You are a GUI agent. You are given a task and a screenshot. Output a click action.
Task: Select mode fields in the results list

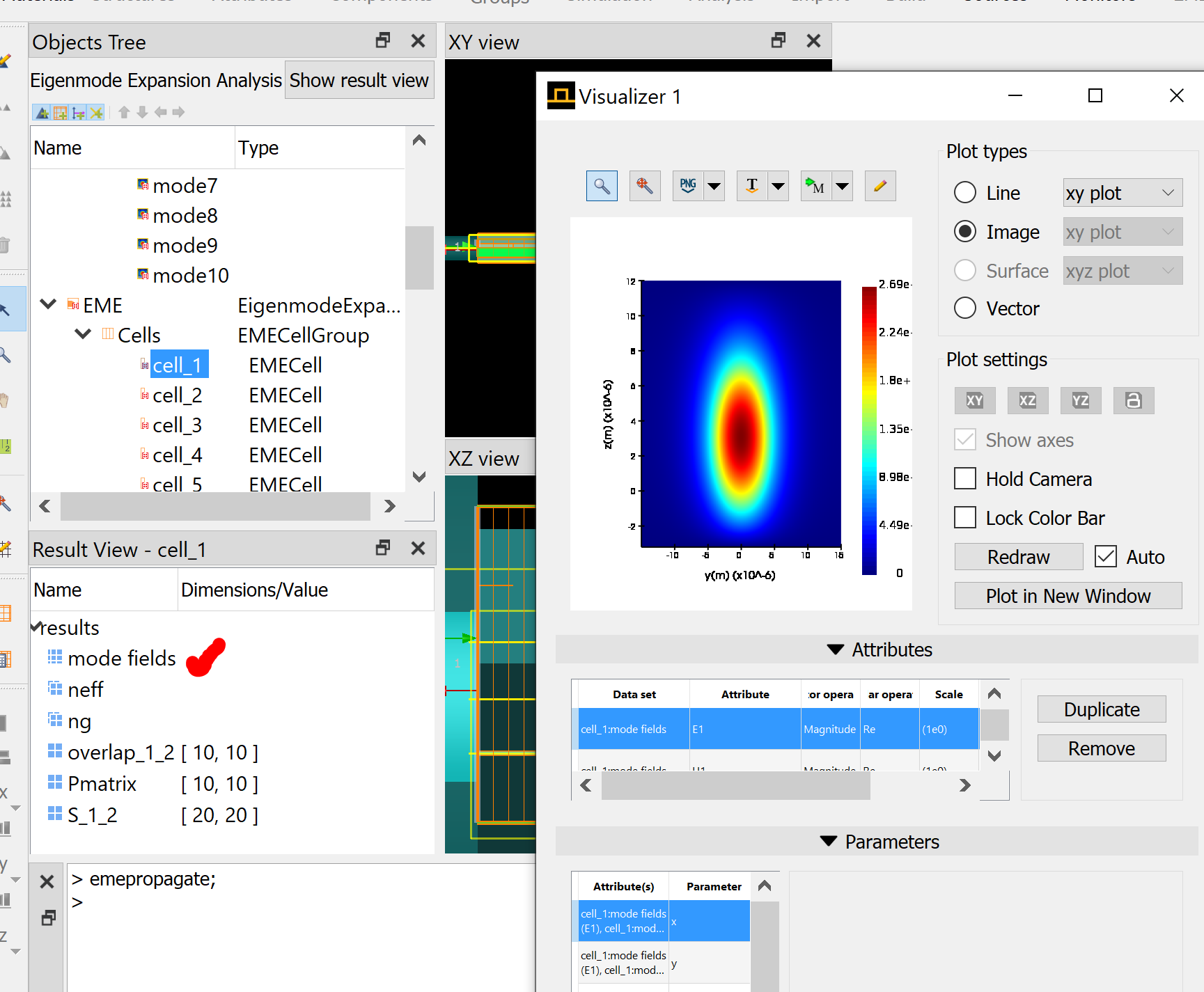(x=121, y=659)
